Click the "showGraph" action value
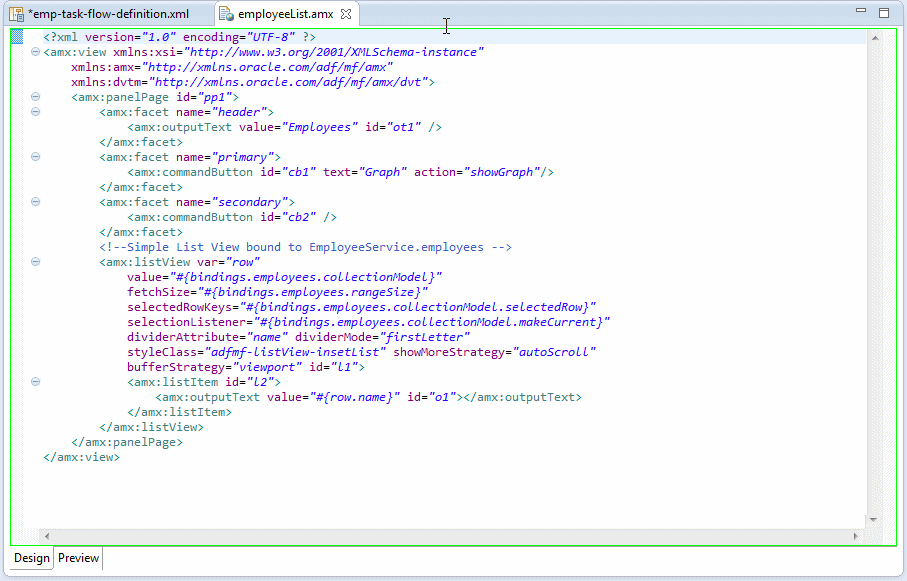Image resolution: width=907 pixels, height=581 pixels. click(502, 172)
